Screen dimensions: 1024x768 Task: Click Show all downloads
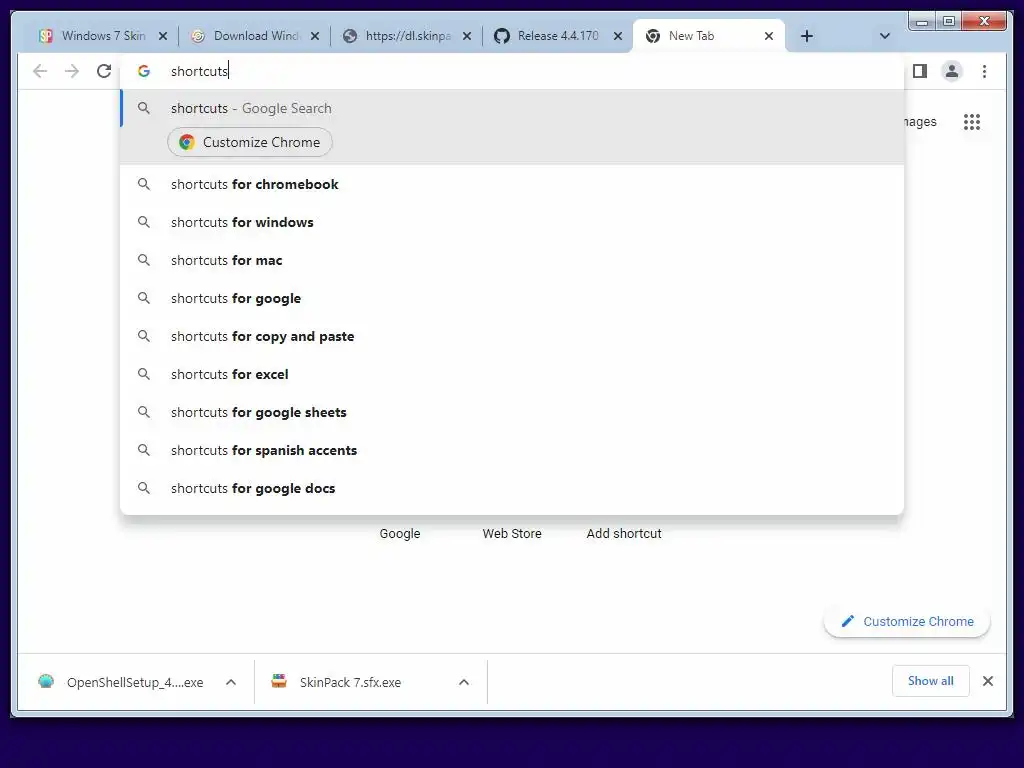[x=931, y=681]
